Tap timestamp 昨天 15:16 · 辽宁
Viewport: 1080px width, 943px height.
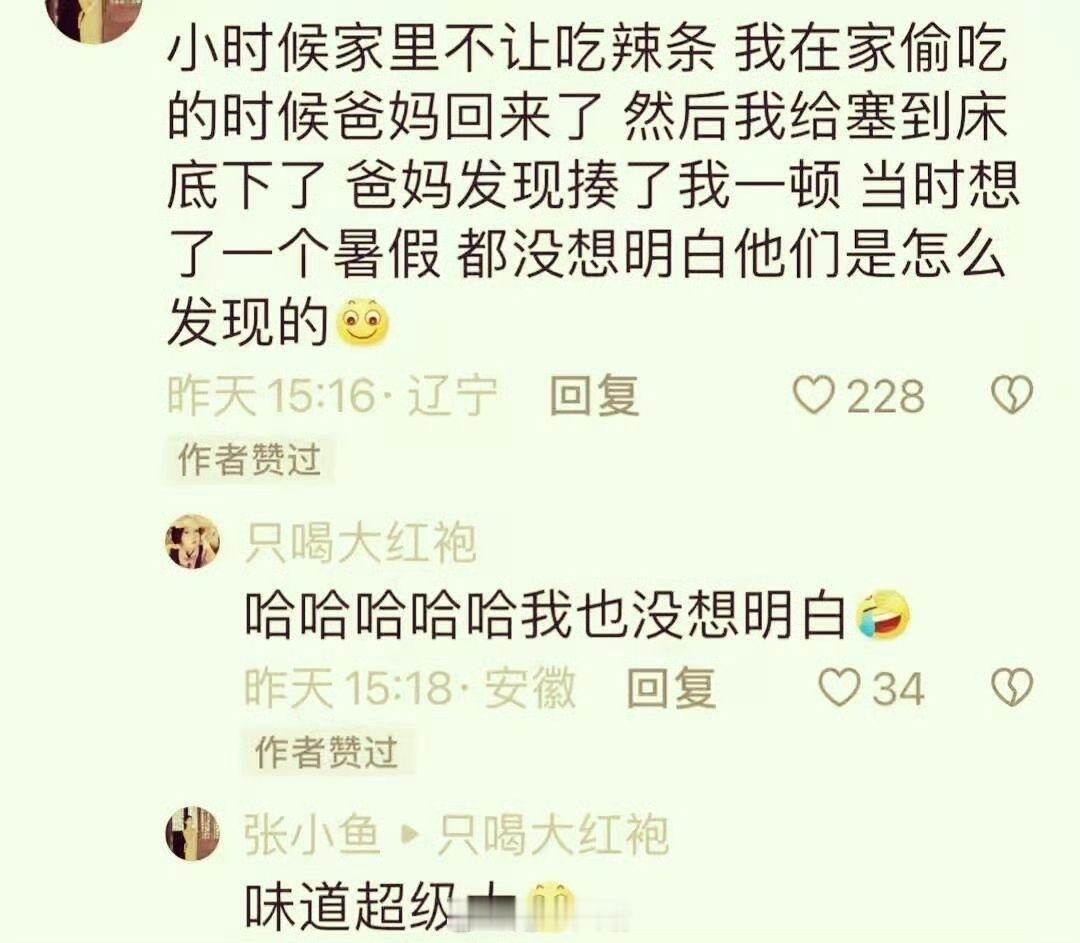pyautogui.click(x=333, y=396)
